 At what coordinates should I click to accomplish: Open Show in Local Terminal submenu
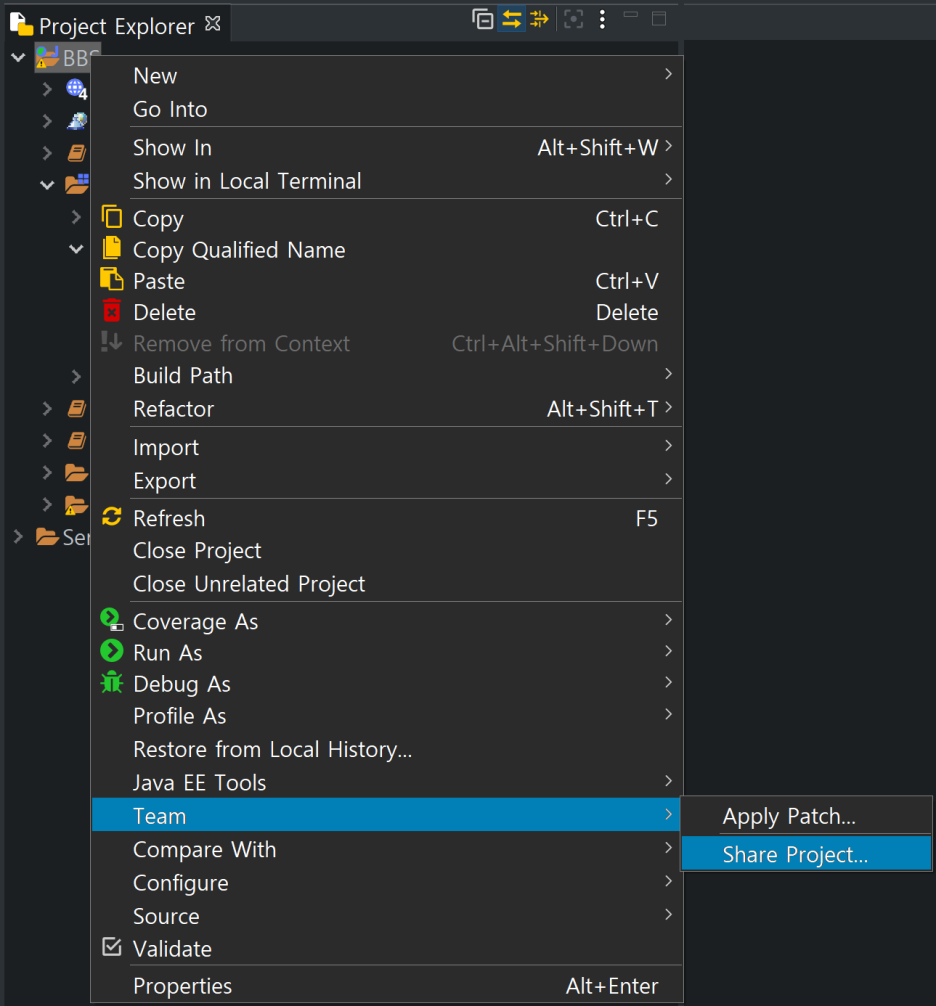387,181
